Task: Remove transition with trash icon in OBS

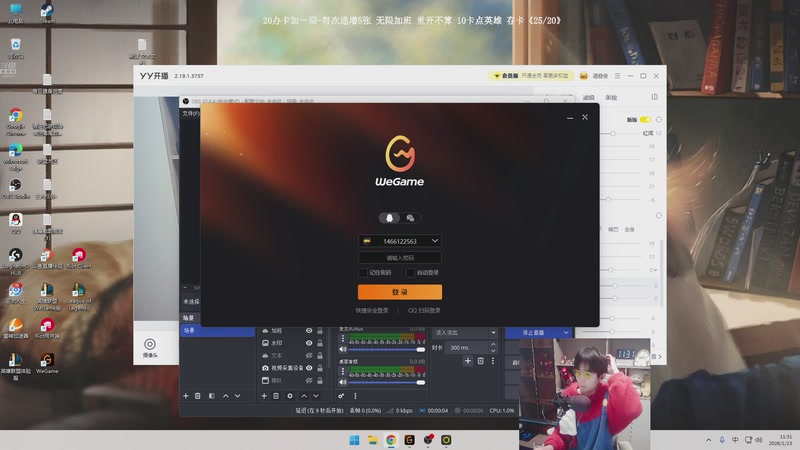Action: coord(481,361)
